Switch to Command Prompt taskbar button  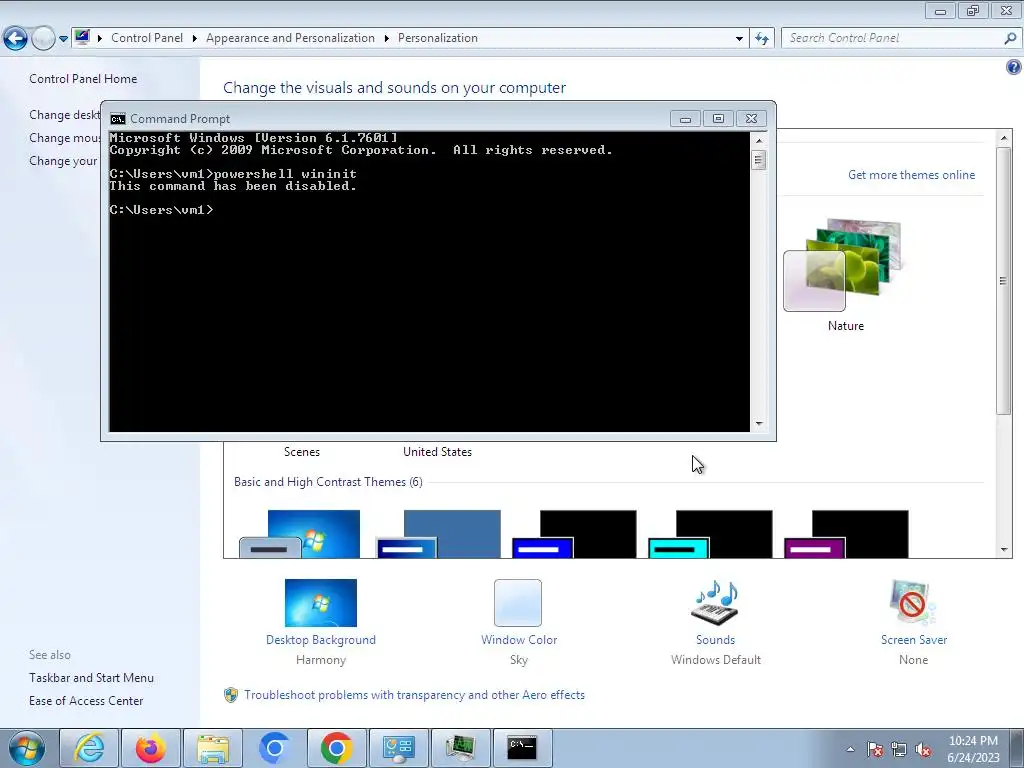(522, 748)
